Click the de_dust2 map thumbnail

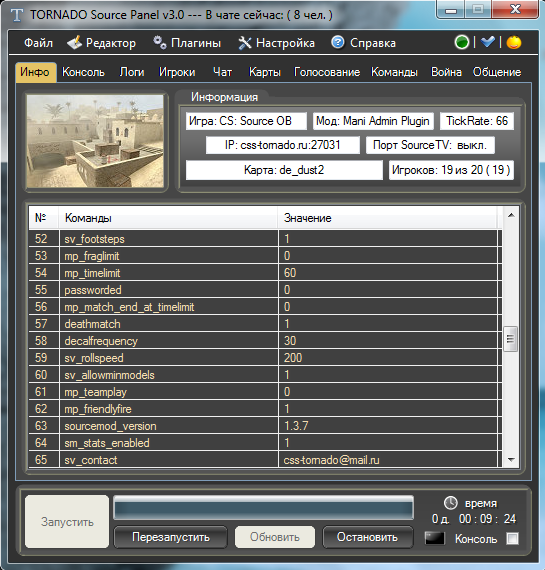click(x=95, y=141)
